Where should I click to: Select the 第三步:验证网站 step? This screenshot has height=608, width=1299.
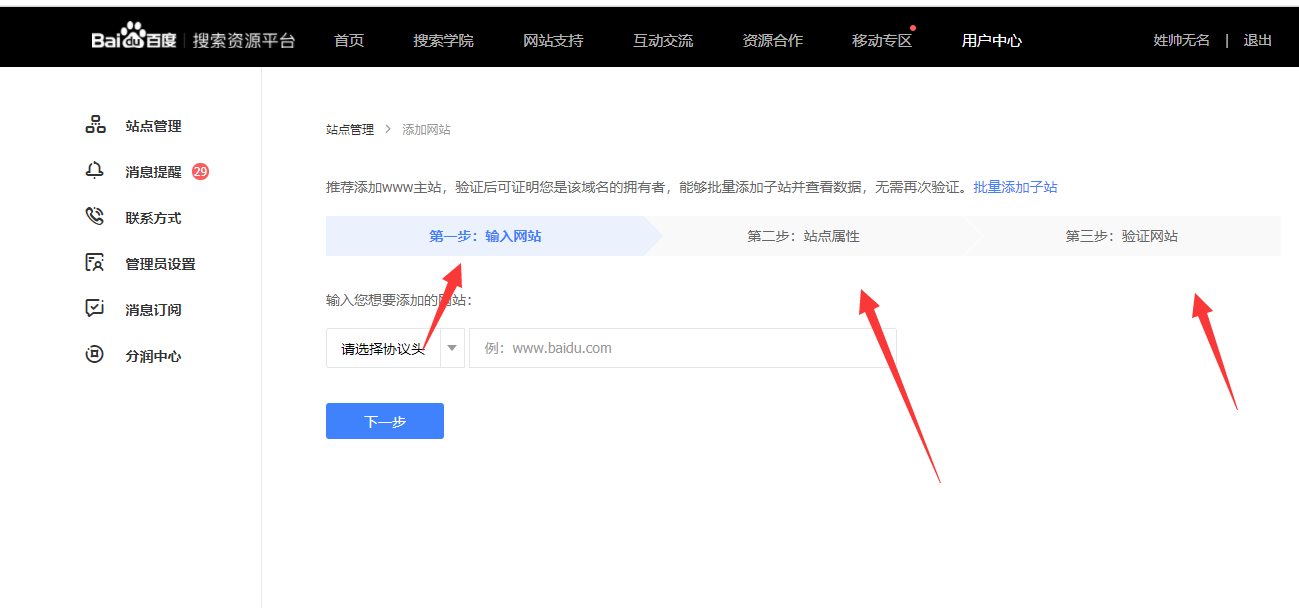(x=1121, y=236)
